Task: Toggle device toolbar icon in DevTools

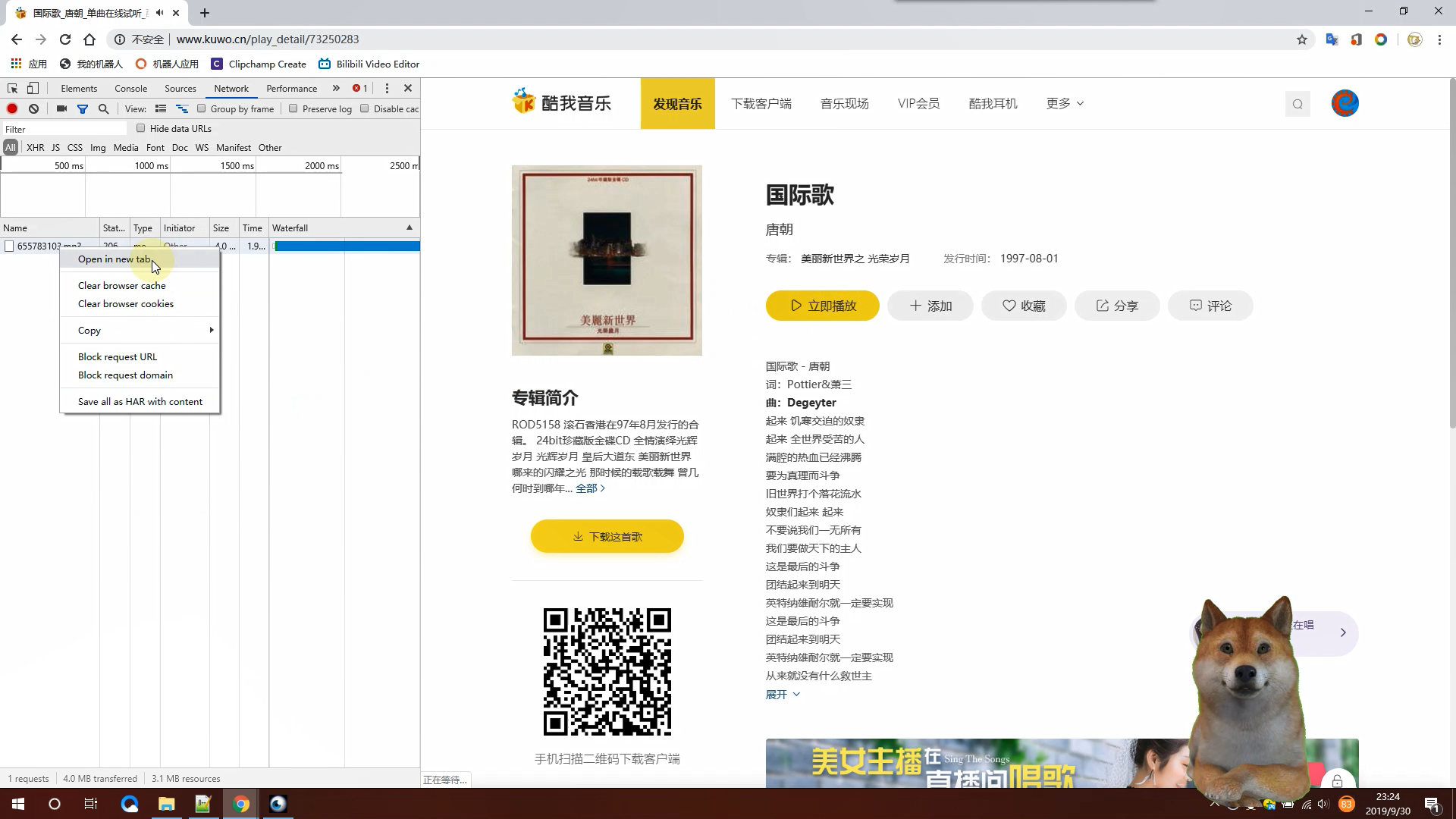Action: click(x=33, y=88)
